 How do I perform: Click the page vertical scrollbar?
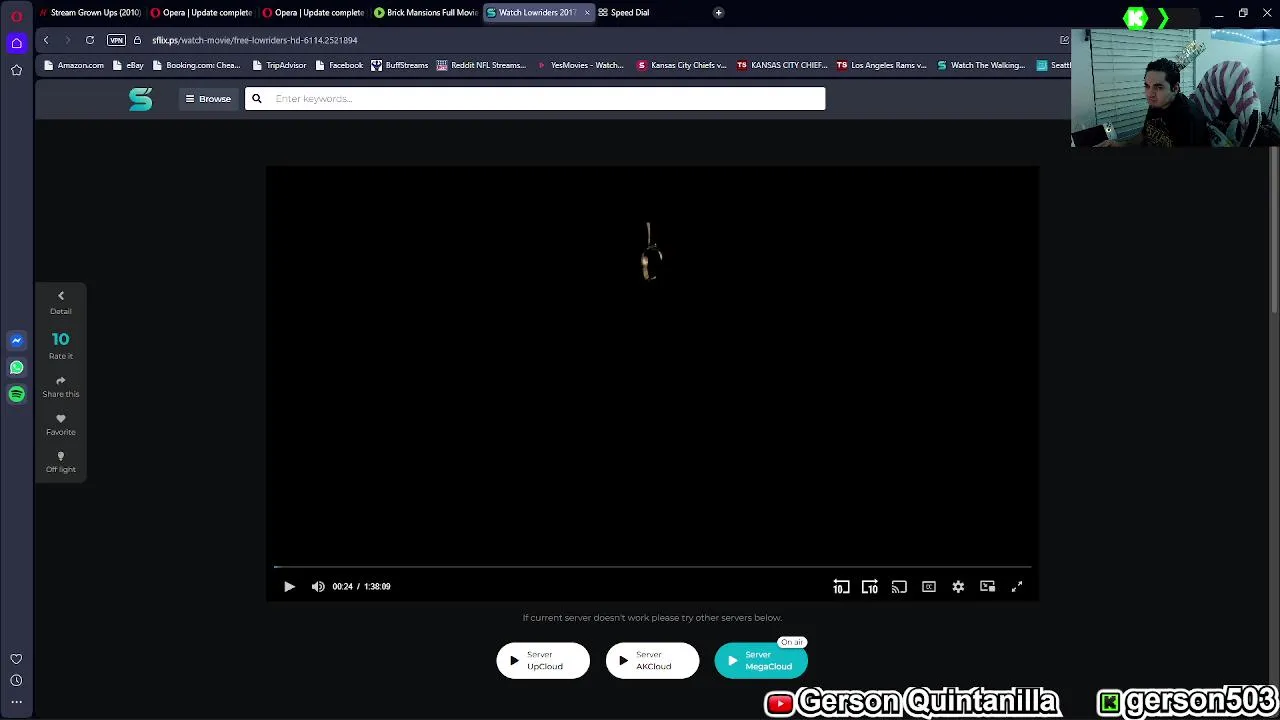pos(1275,230)
